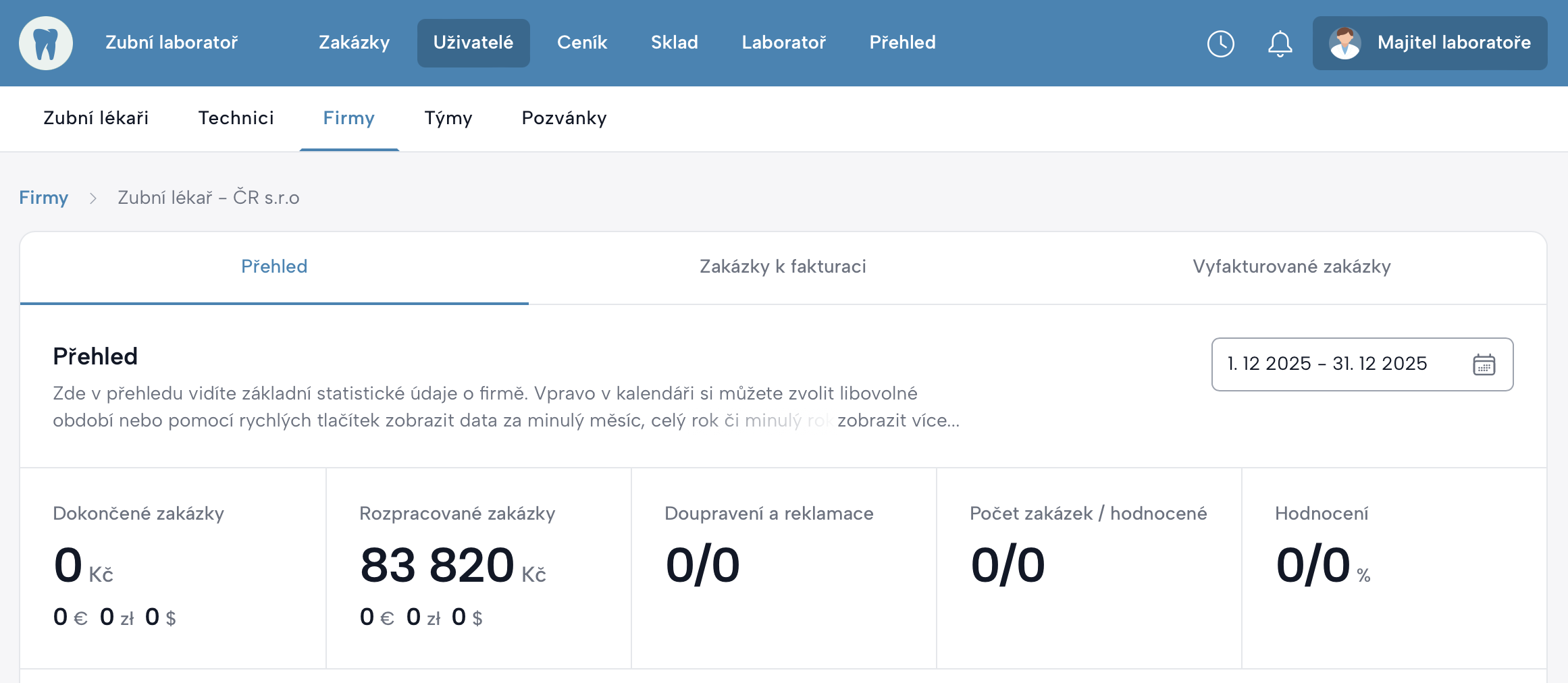Screen dimensions: 1568x683
Task: Open the clock history icon
Action: point(1220,44)
